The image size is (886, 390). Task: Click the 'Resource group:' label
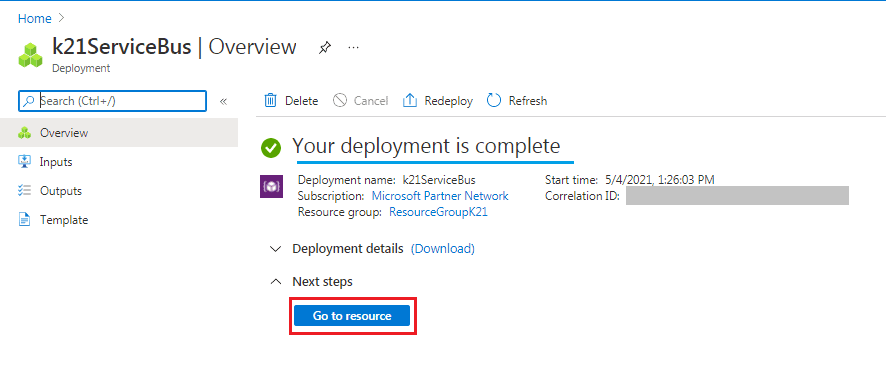coord(340,213)
